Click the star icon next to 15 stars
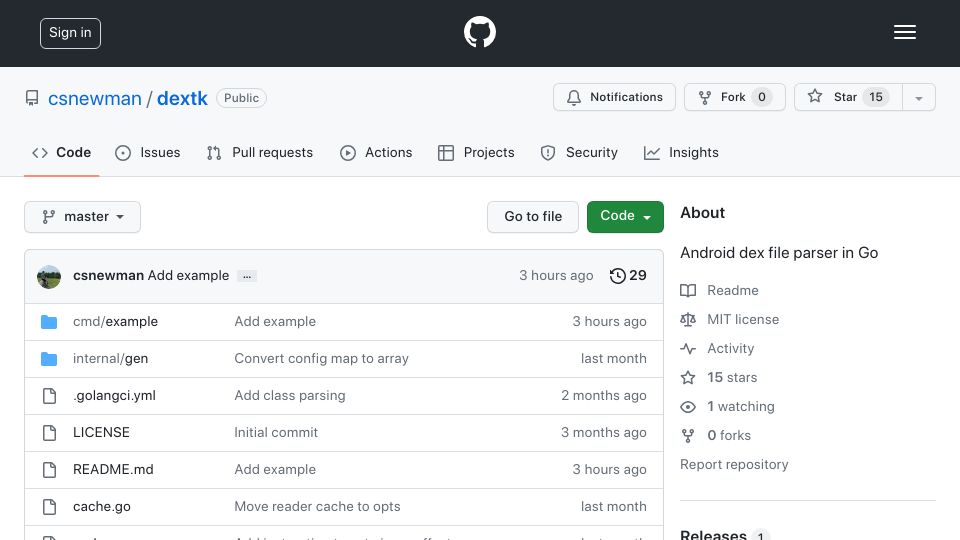The image size is (960, 540). (688, 377)
